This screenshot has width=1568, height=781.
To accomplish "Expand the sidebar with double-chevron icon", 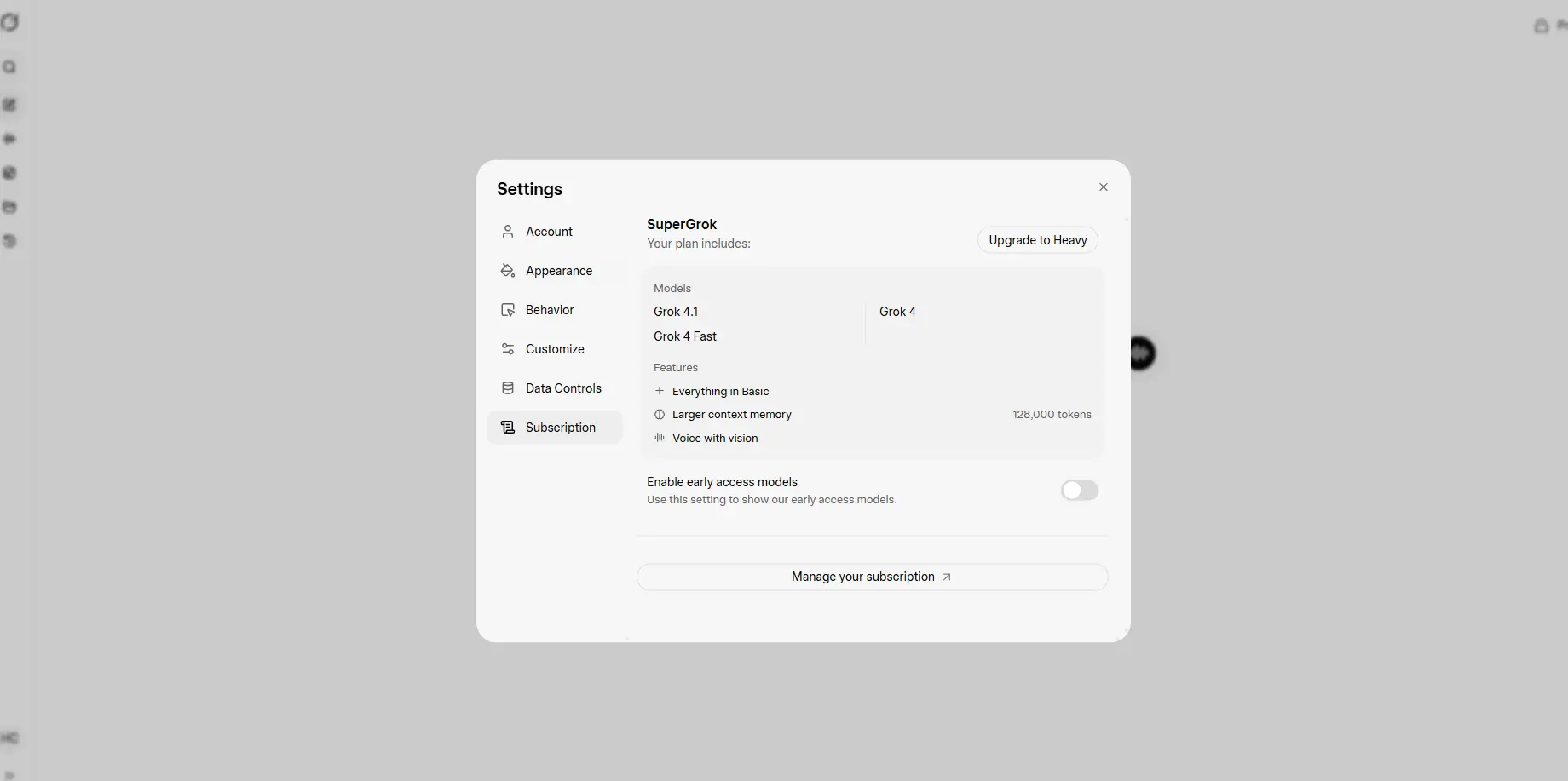I will [9, 775].
